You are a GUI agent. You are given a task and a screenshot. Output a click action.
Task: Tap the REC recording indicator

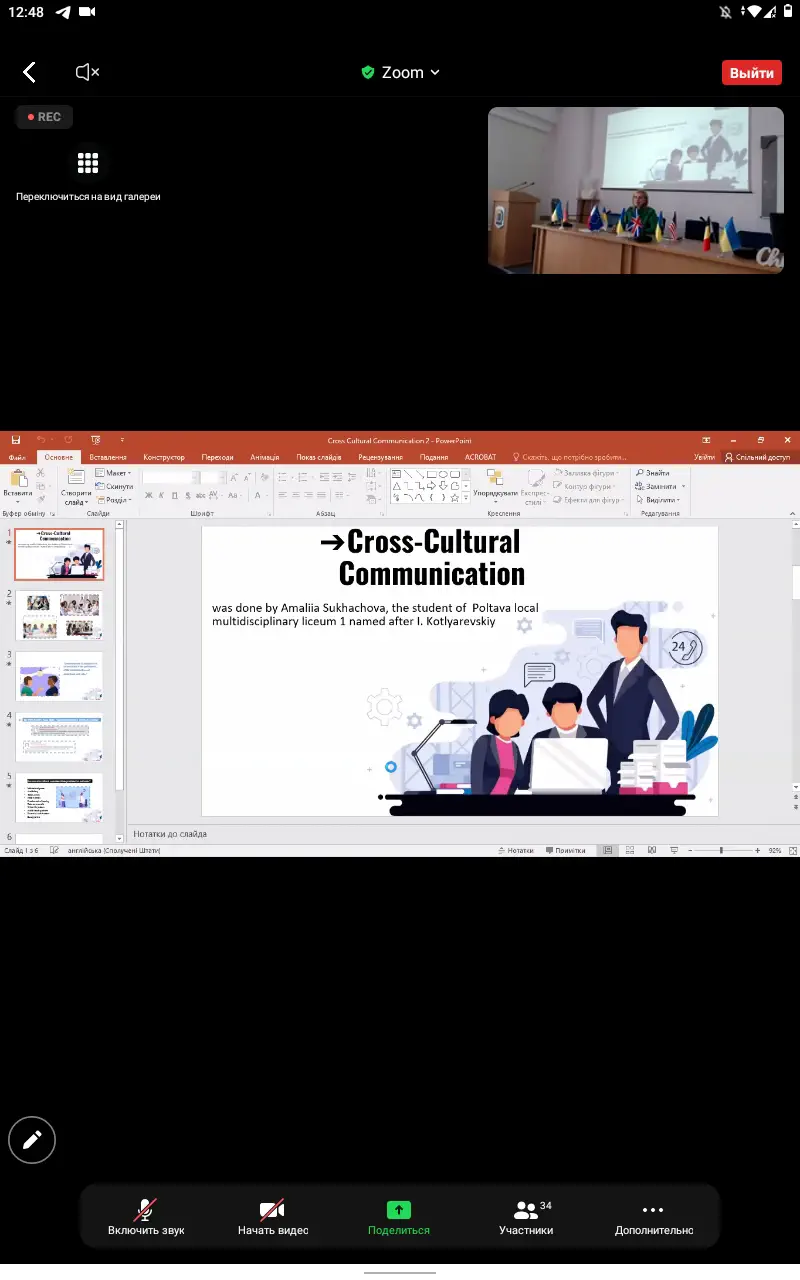click(44, 117)
